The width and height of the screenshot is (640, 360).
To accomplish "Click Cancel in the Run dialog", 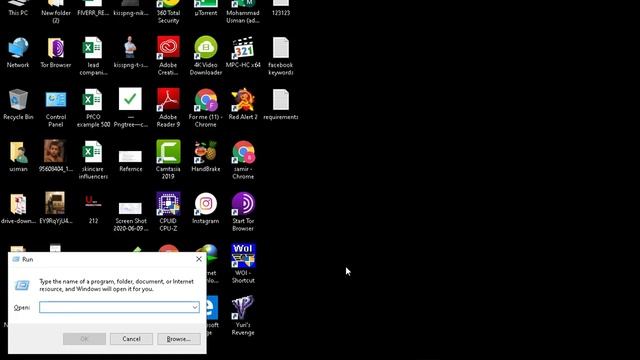I will [x=131, y=339].
